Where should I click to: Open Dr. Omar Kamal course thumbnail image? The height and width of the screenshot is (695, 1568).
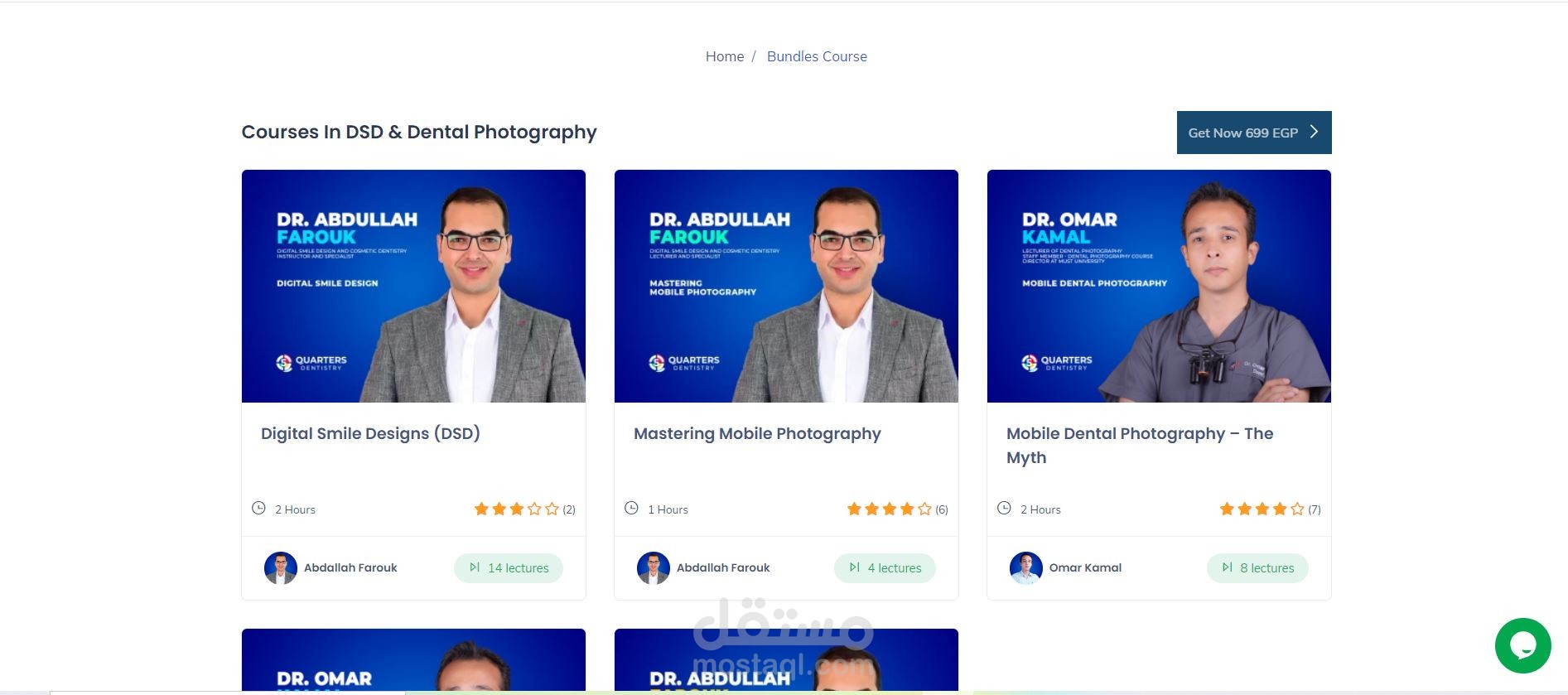(1159, 286)
